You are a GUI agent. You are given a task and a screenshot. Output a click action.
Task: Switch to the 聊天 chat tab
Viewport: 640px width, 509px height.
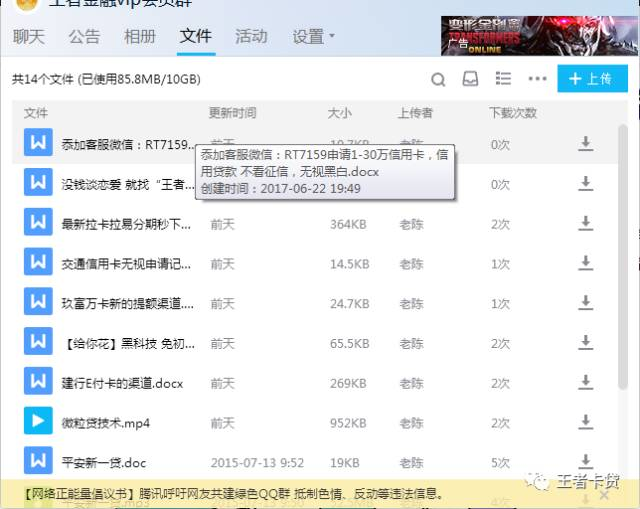coord(29,37)
